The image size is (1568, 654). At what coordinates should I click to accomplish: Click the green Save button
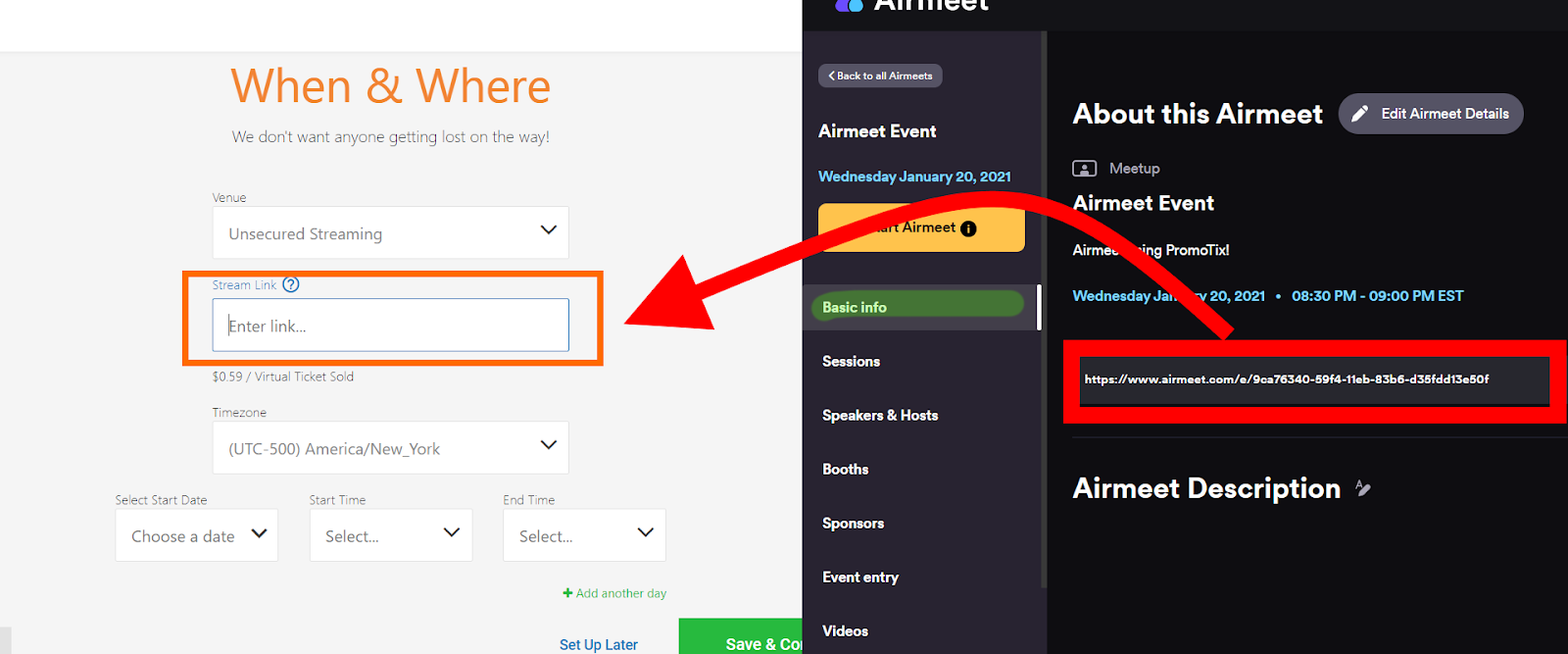[741, 637]
